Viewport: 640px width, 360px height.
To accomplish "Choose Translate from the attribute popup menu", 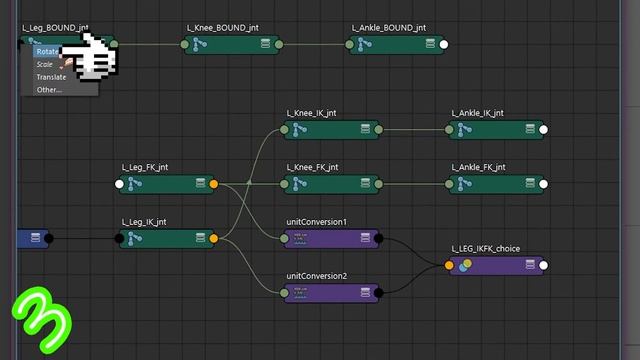I will point(51,77).
